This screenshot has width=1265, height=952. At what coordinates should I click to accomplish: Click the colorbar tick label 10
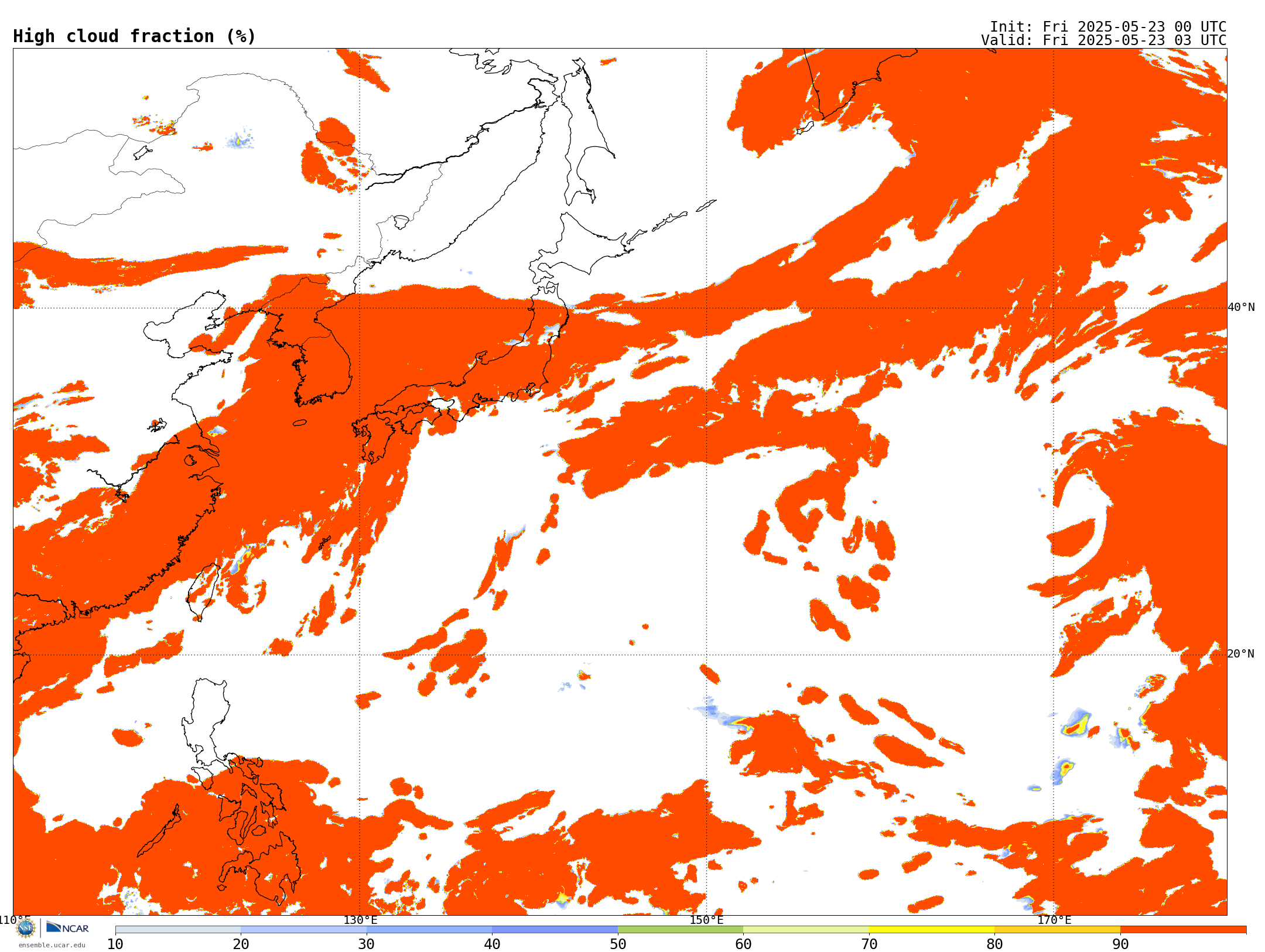click(115, 944)
